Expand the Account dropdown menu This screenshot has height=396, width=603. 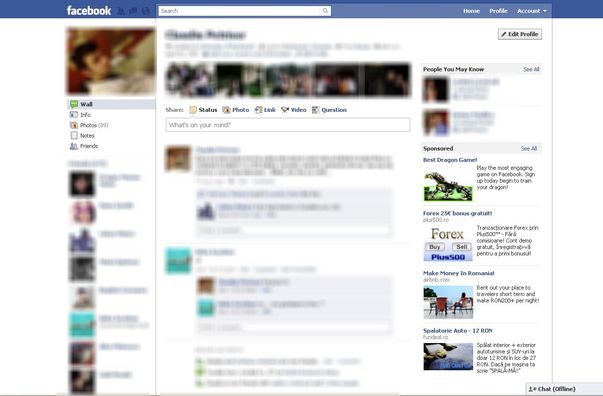531,11
